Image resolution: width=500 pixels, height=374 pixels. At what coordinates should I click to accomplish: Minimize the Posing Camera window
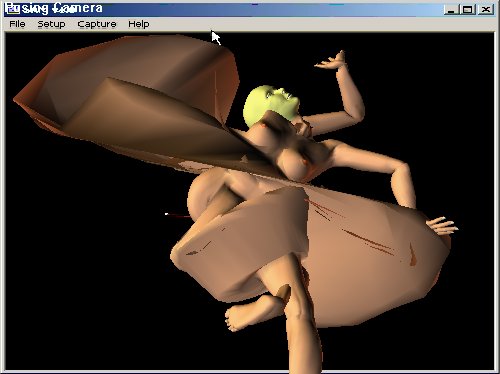pyautogui.click(x=451, y=9)
